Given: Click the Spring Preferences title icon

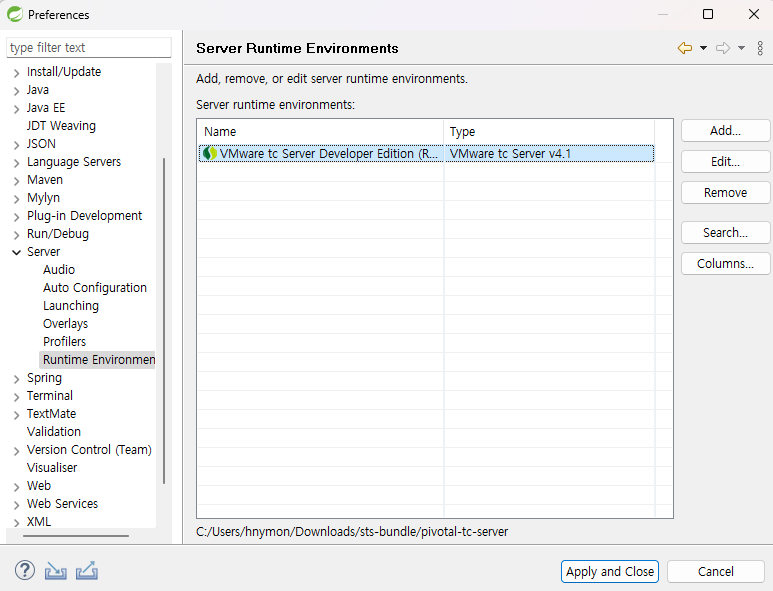Looking at the screenshot, I should [14, 14].
